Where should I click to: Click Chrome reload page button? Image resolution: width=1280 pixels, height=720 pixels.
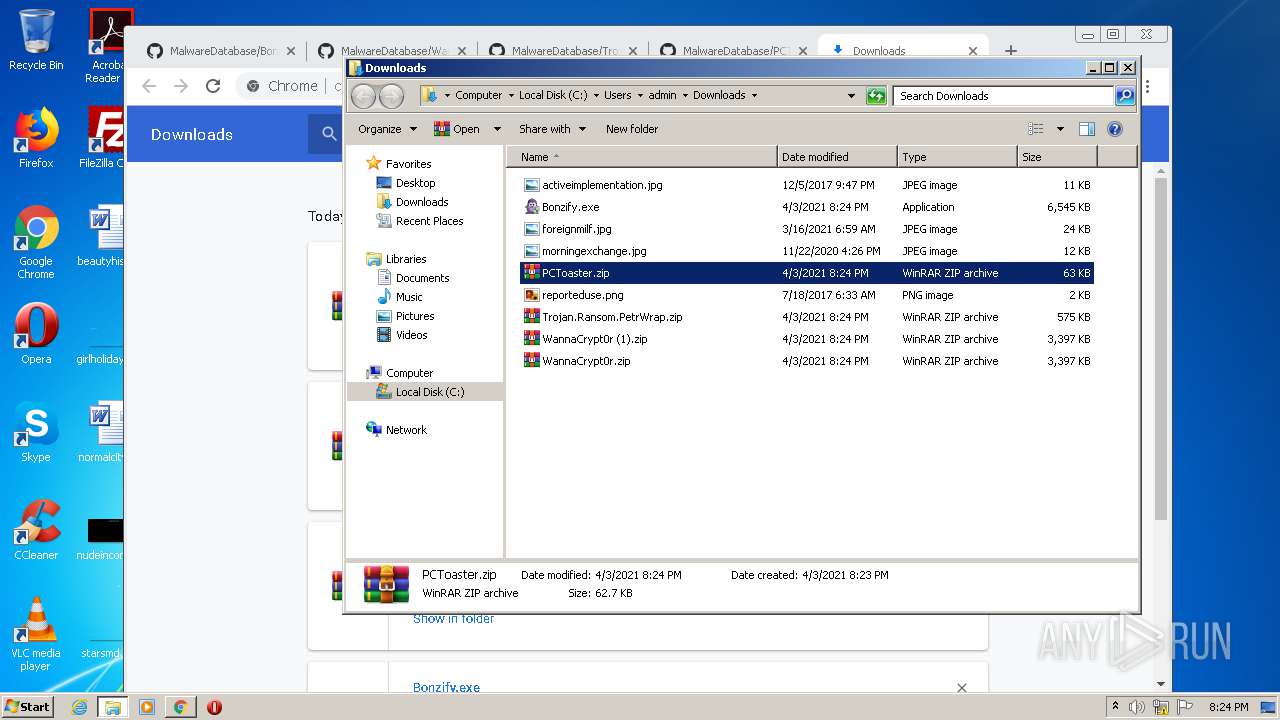(213, 86)
